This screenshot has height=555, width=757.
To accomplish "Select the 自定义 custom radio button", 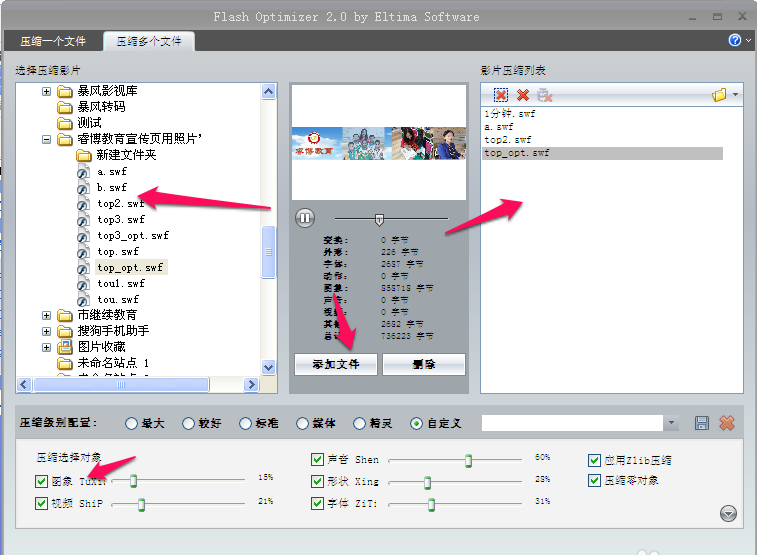I will [416, 424].
